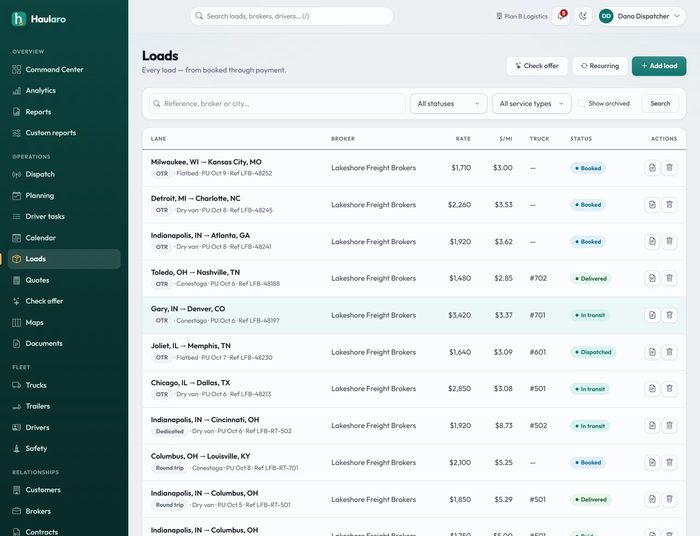Delete the Joliet to Memphis load

(x=669, y=352)
